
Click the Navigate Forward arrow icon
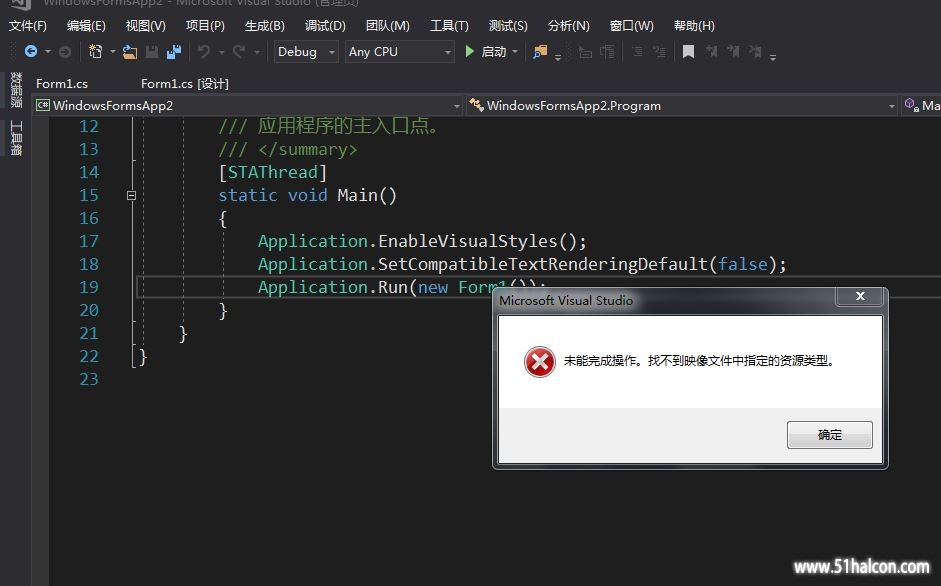pyautogui.click(x=65, y=52)
